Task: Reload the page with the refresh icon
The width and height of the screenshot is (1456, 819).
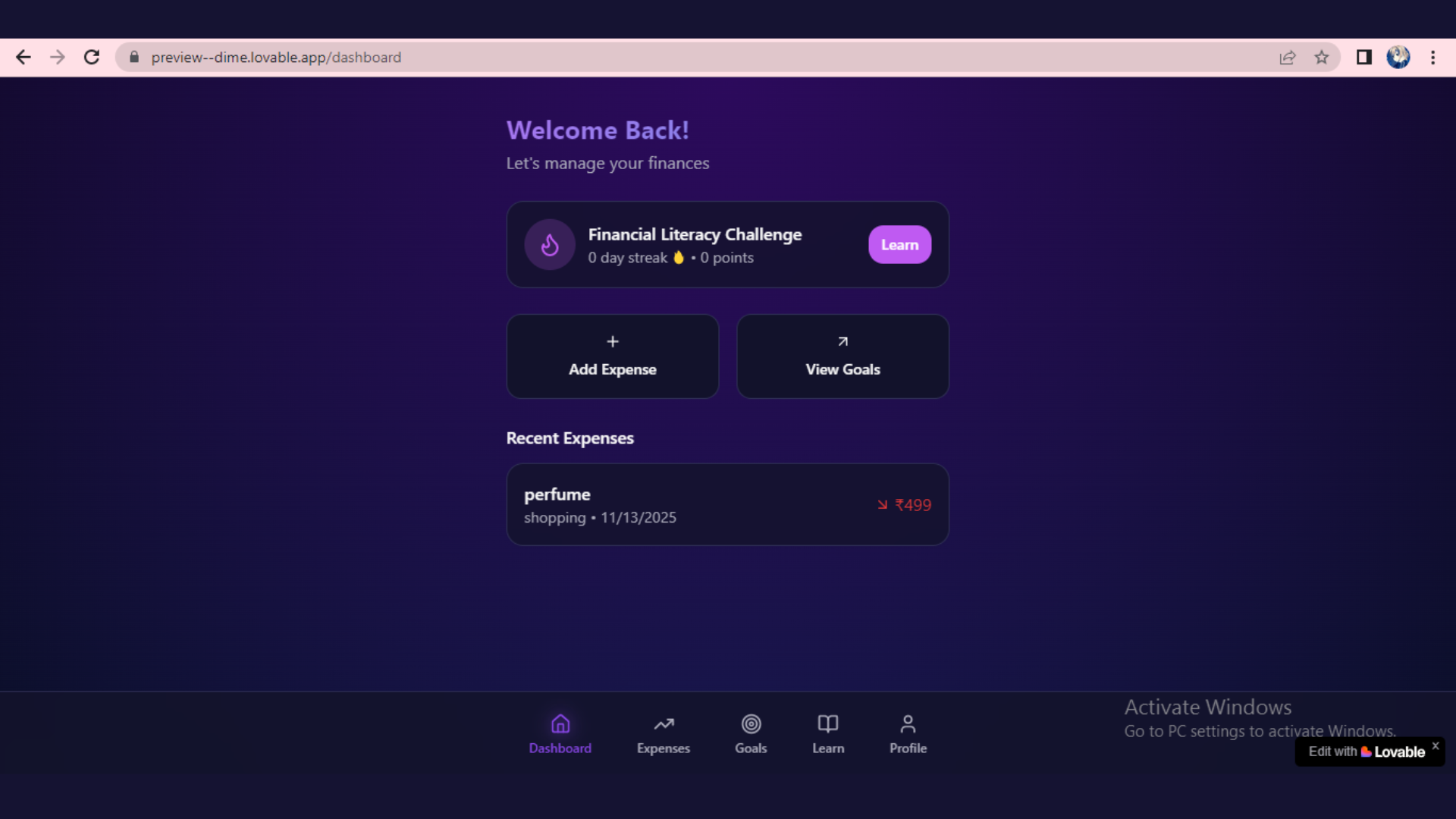Action: click(x=92, y=58)
